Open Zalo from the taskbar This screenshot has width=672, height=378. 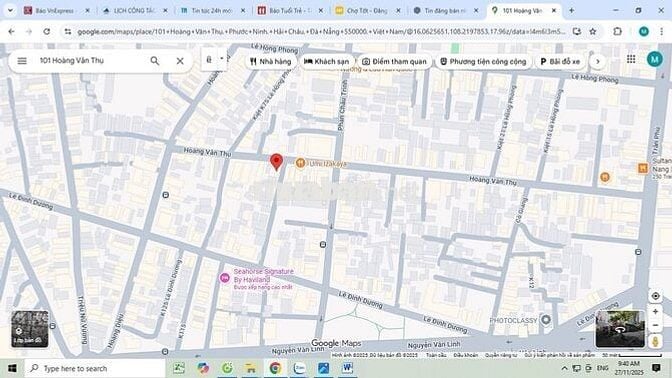click(299, 368)
